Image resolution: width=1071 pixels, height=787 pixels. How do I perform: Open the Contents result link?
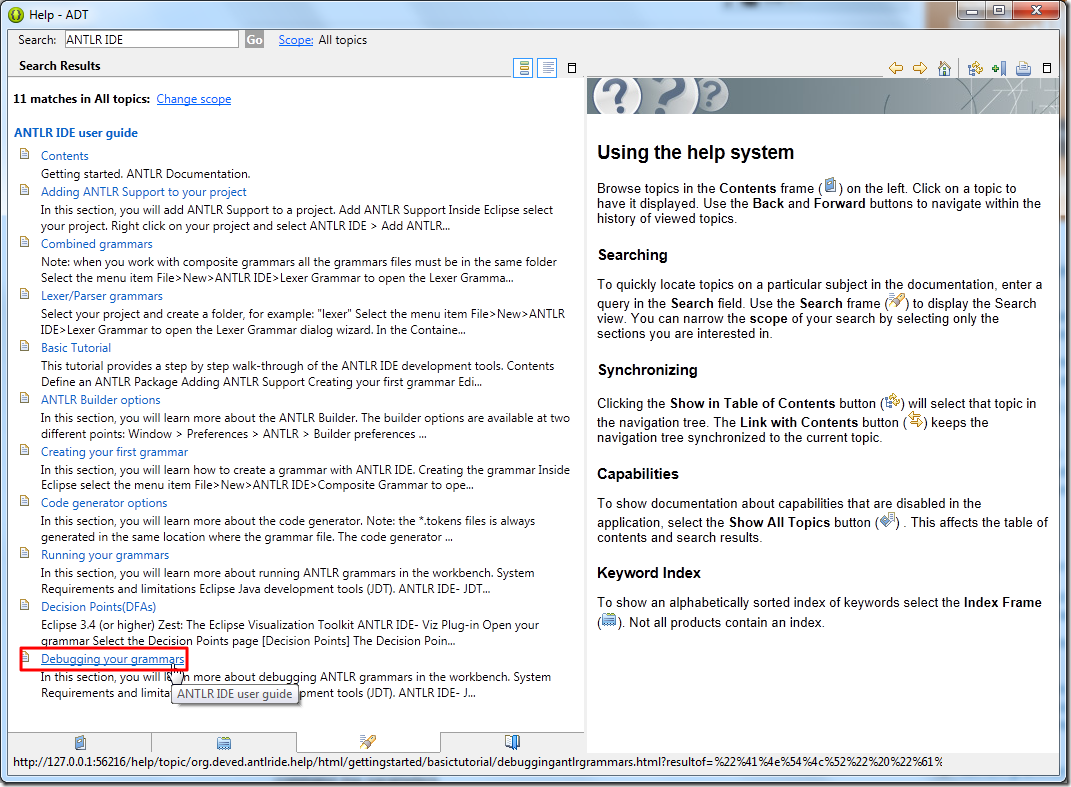click(x=65, y=156)
